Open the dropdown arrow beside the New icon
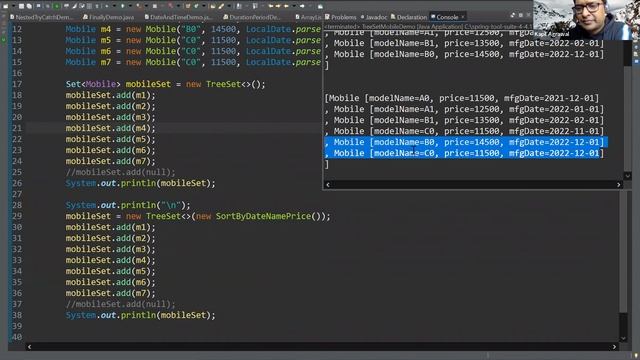This screenshot has width=640, height=360. (x=13, y=6)
